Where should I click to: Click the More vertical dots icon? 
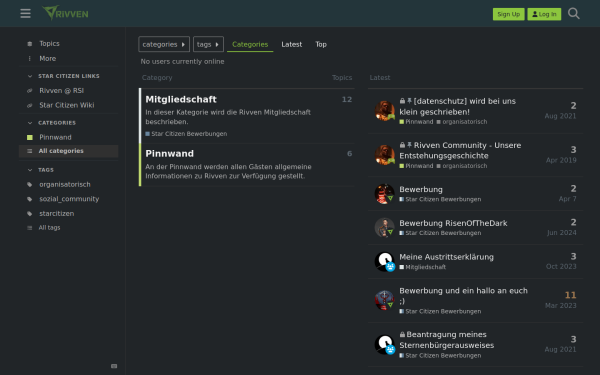tap(30, 59)
